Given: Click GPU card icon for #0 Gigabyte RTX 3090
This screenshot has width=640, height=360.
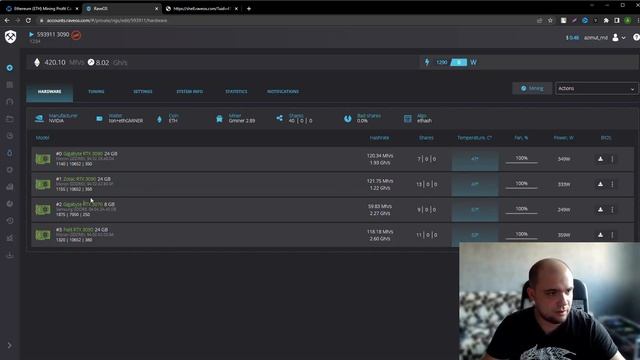Looking at the screenshot, I should click(x=43, y=159).
